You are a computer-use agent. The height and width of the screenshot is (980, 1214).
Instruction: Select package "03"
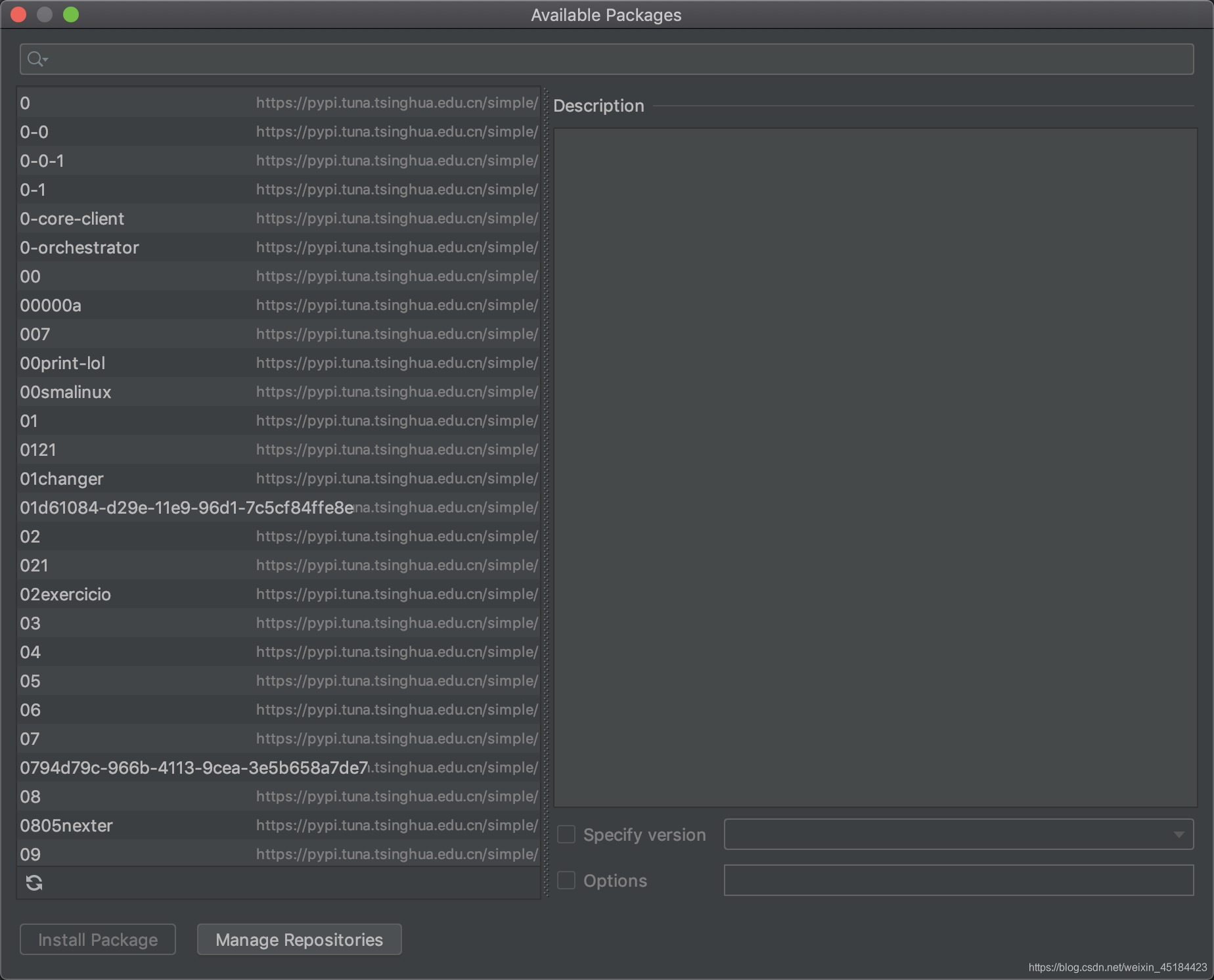tap(279, 623)
